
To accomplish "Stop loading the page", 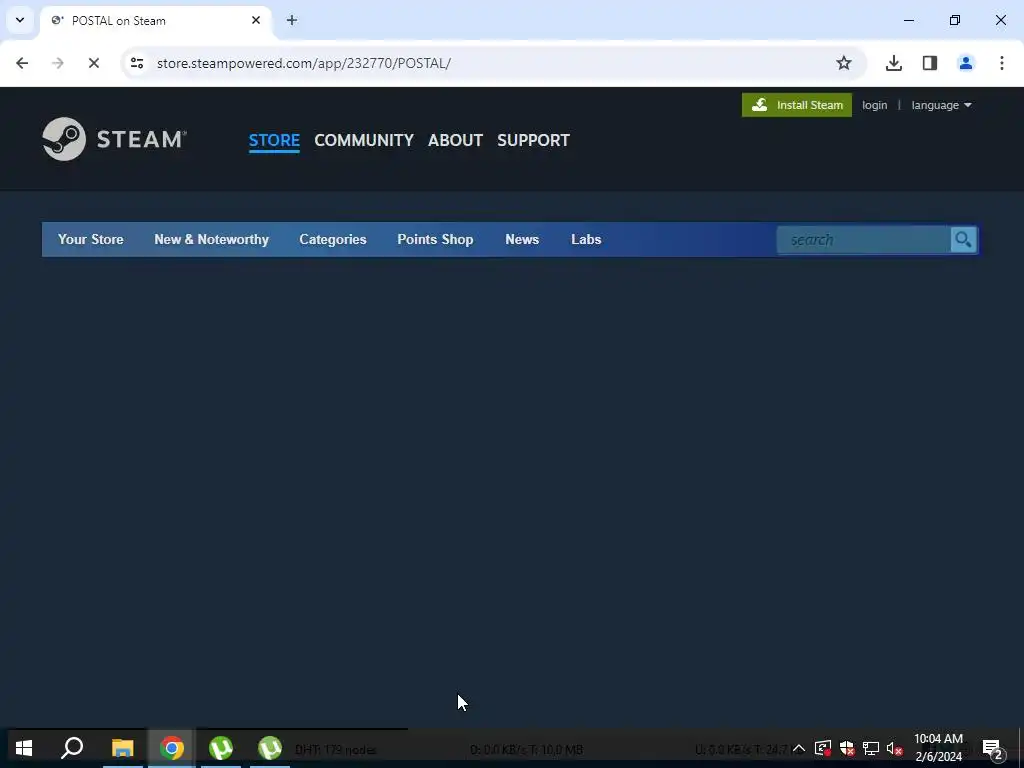I will [93, 63].
